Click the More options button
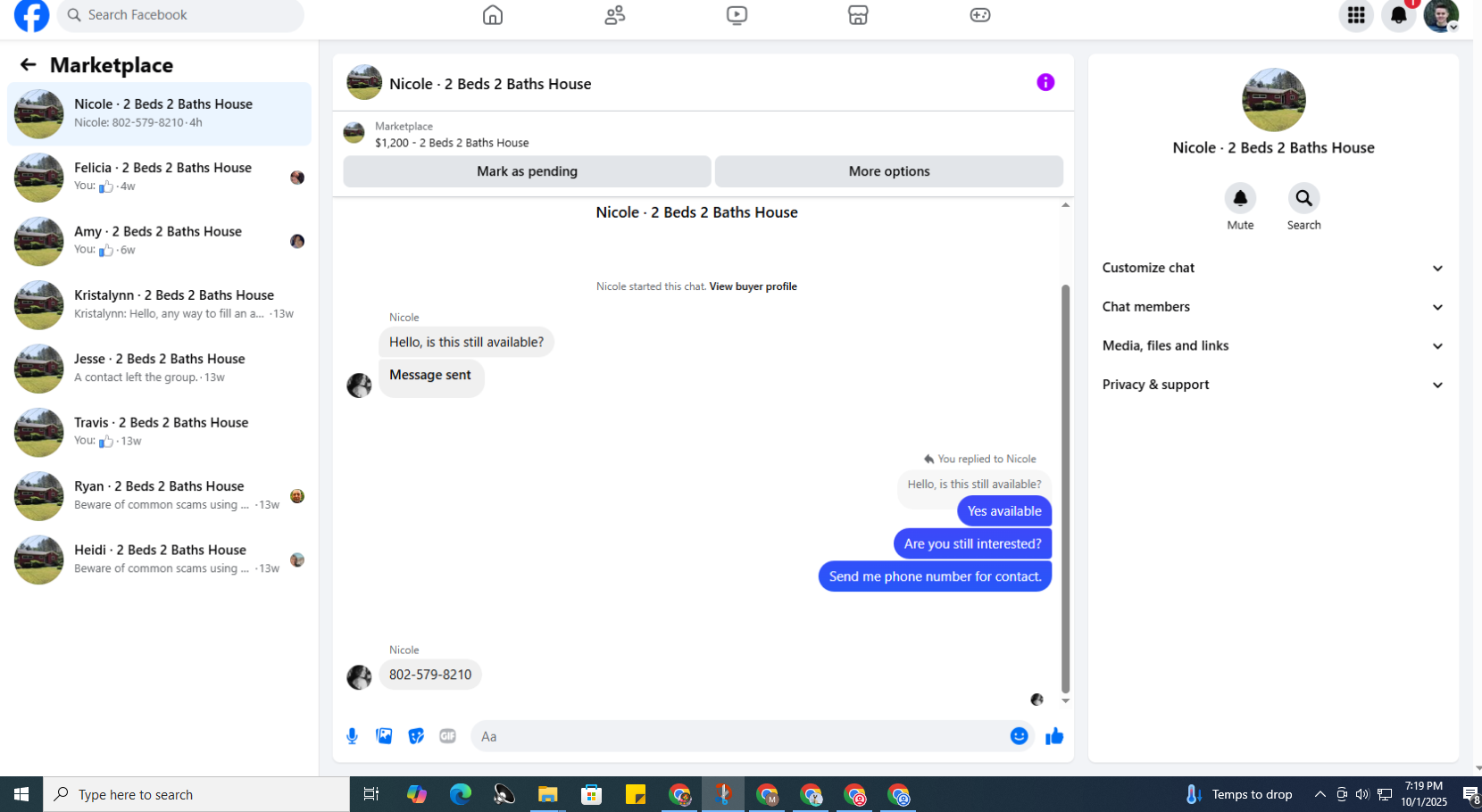 pos(889,171)
